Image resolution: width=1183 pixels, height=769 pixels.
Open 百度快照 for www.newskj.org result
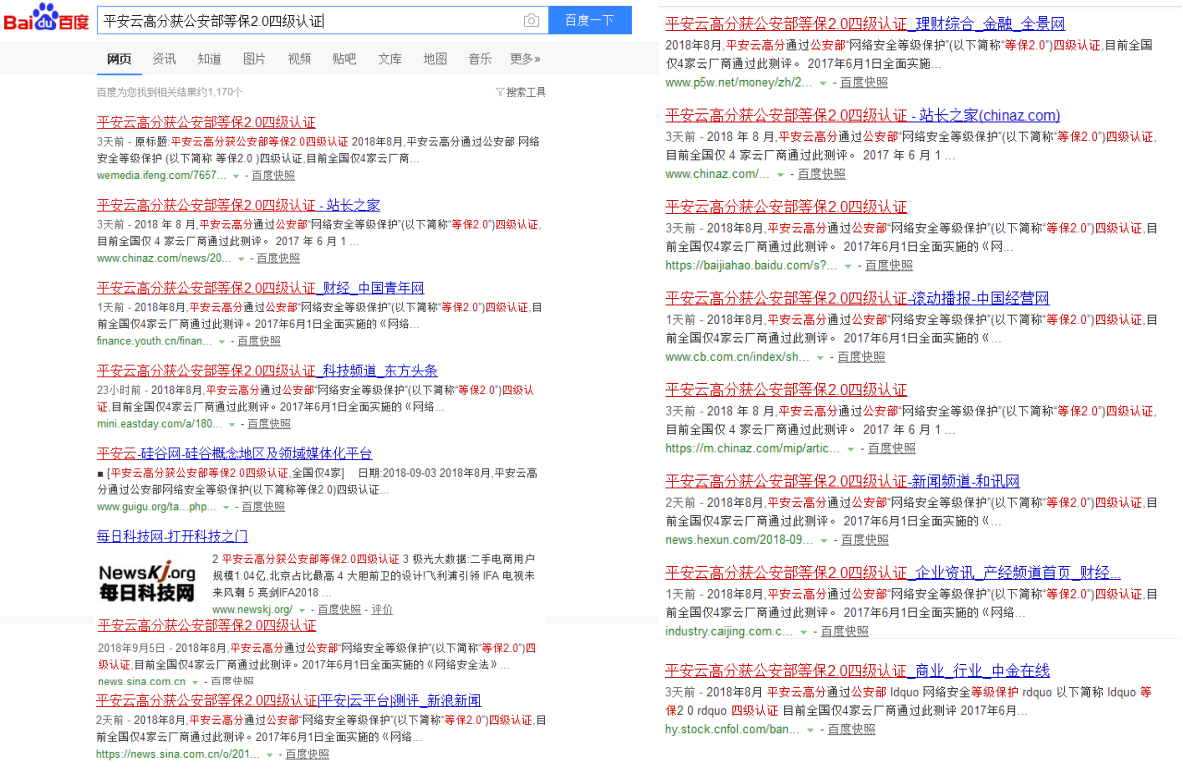339,610
